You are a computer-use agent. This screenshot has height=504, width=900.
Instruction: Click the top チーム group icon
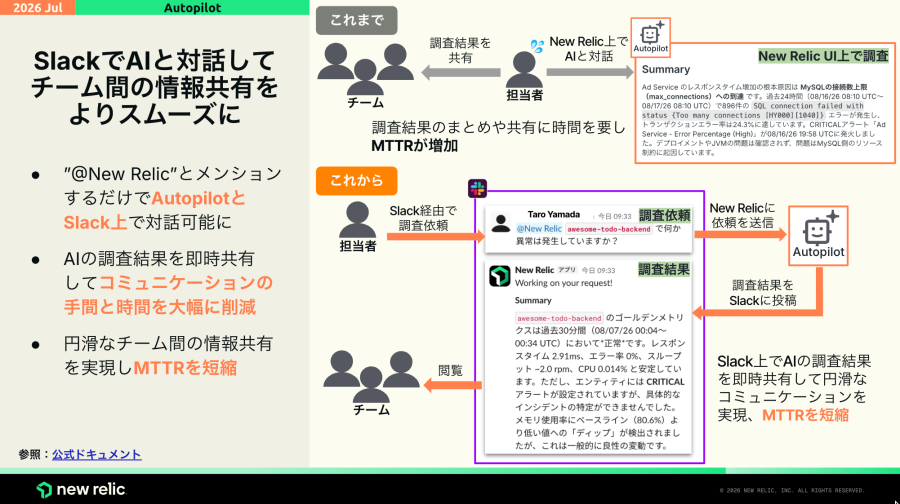click(x=365, y=68)
